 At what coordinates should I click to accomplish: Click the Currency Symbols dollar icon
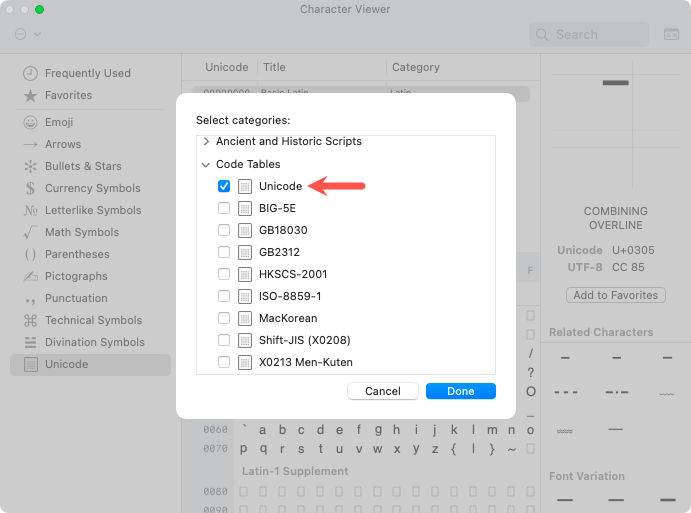pyautogui.click(x=31, y=188)
